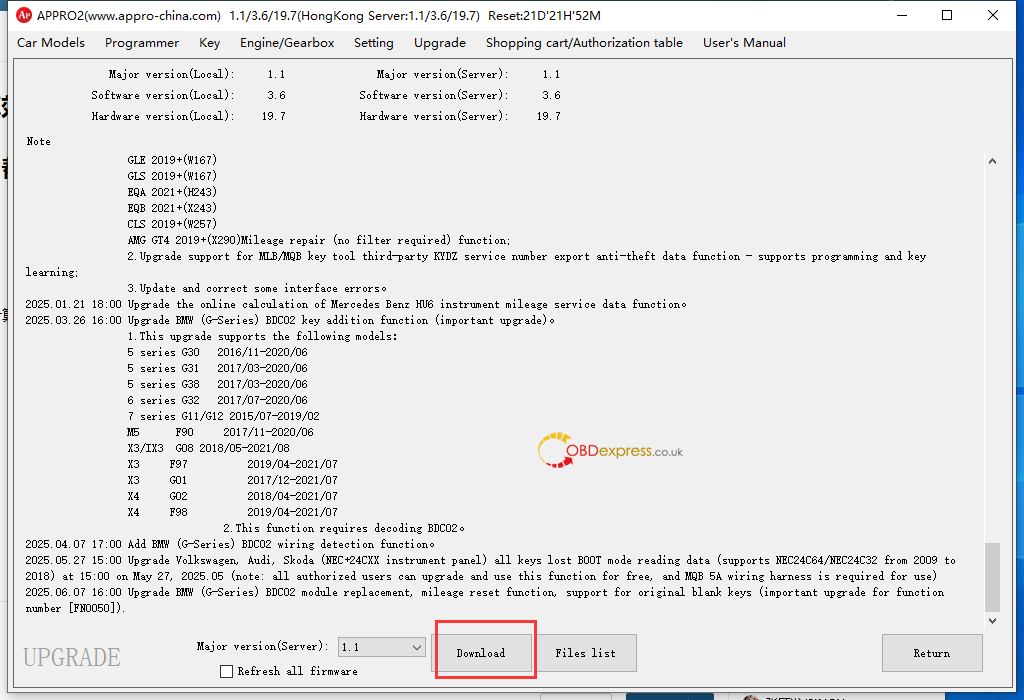The height and width of the screenshot is (700, 1024).
Task: Click the Download button
Action: (481, 653)
